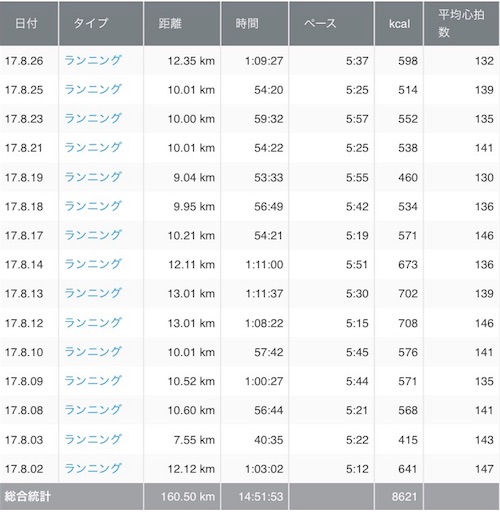Screen dimensions: 500x512
Task: Sort by the 時間 column header
Action: click(255, 23)
